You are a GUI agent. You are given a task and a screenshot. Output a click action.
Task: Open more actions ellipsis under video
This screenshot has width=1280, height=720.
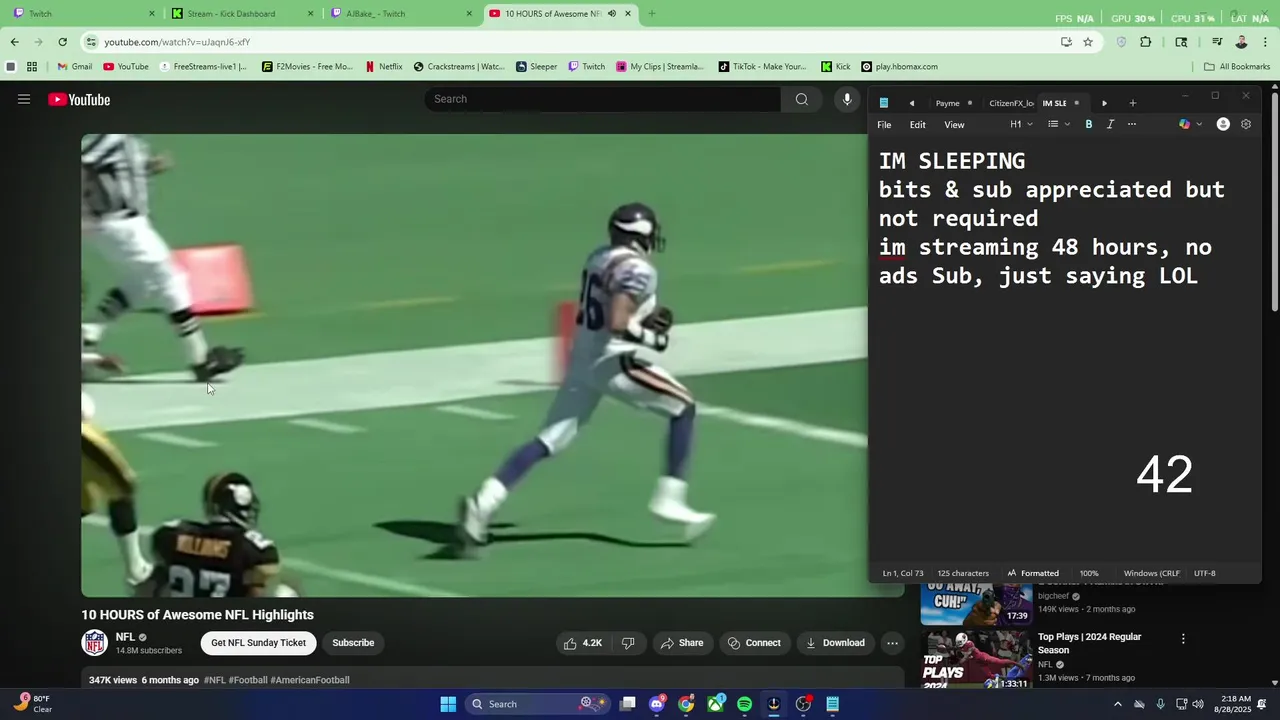coord(893,643)
